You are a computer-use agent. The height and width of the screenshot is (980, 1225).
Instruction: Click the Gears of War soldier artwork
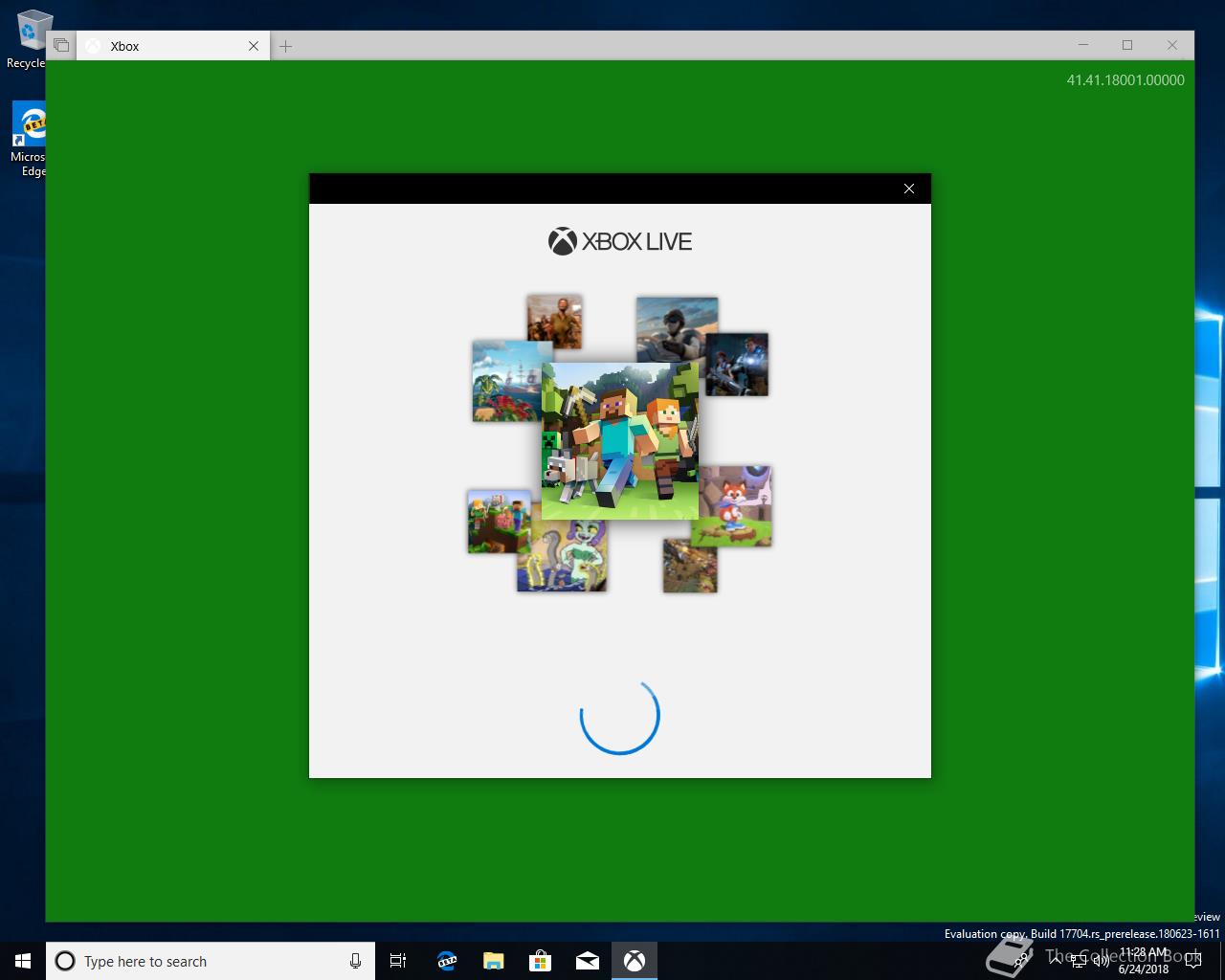[x=738, y=365]
